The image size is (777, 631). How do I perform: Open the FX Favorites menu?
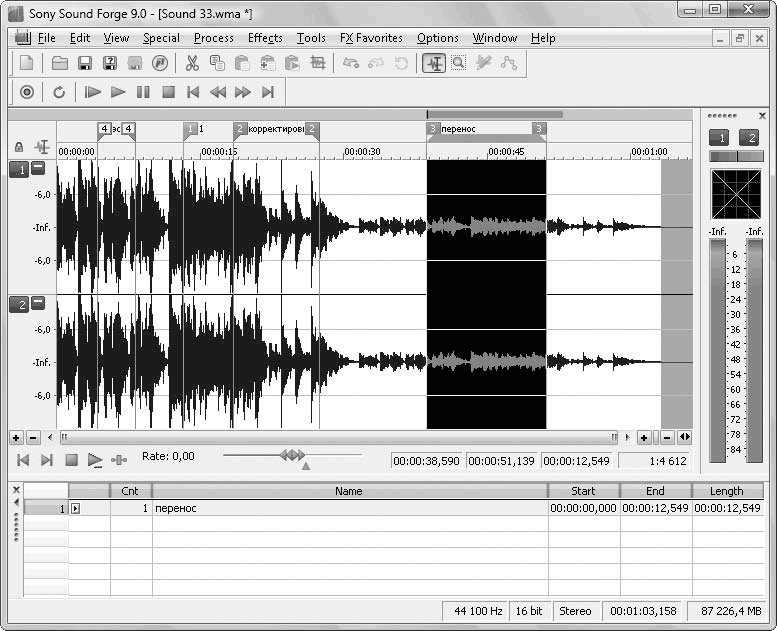click(x=371, y=38)
